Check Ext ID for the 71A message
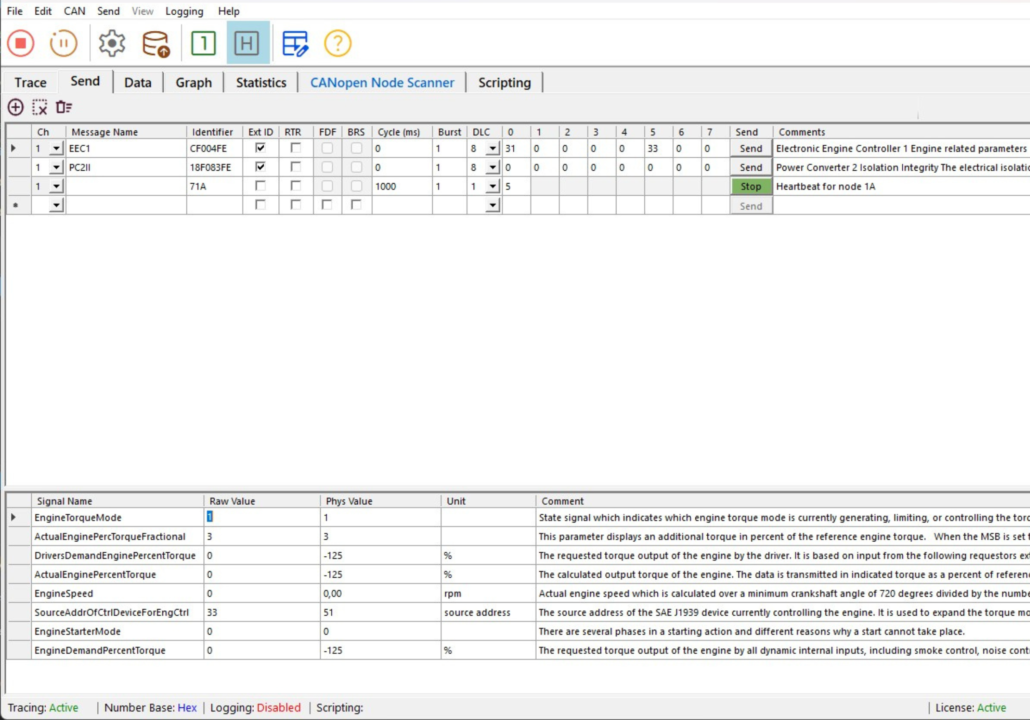Screen dimensions: 1030x720 point(260,186)
